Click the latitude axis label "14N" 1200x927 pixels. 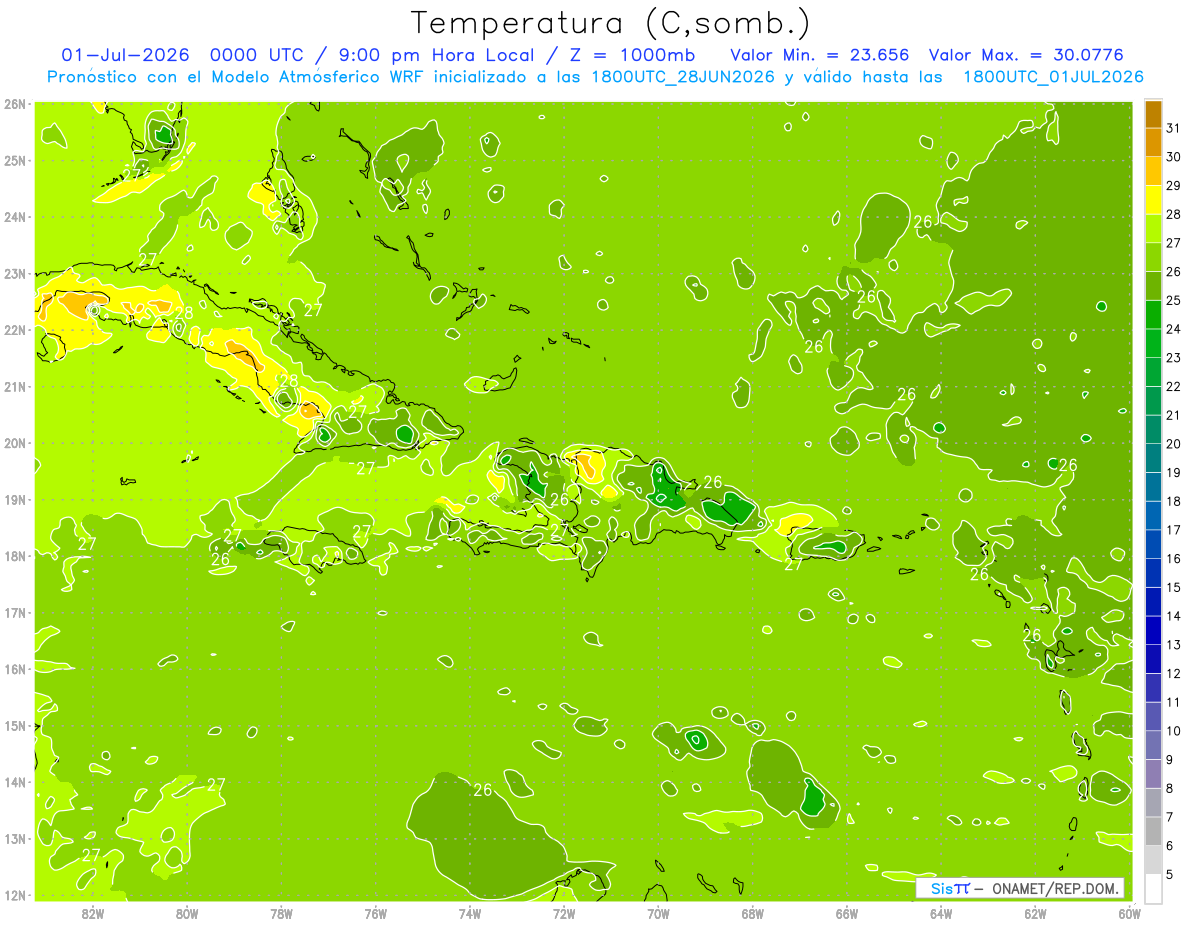coord(15,782)
